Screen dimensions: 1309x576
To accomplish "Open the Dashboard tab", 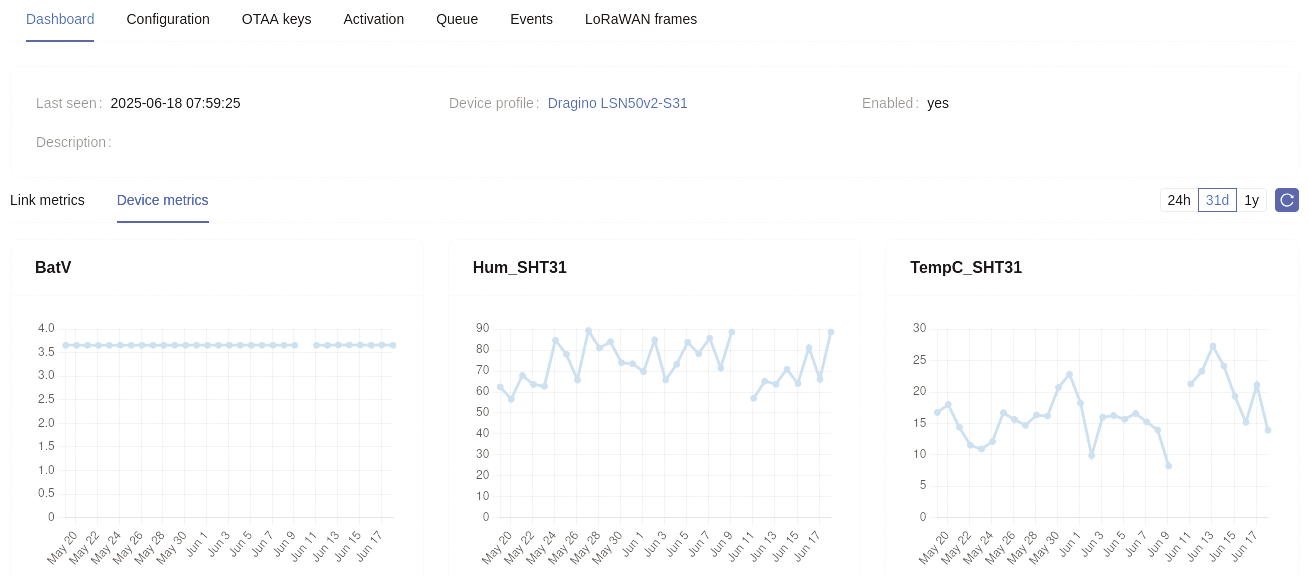I will [60, 19].
